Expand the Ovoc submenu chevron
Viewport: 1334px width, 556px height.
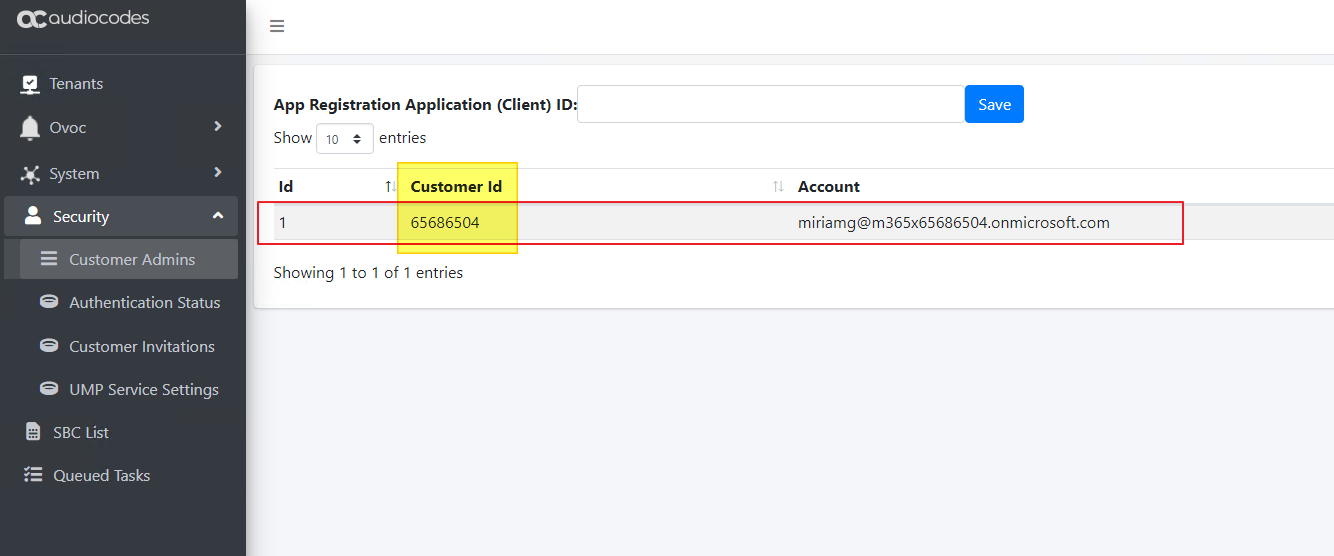[x=217, y=126]
